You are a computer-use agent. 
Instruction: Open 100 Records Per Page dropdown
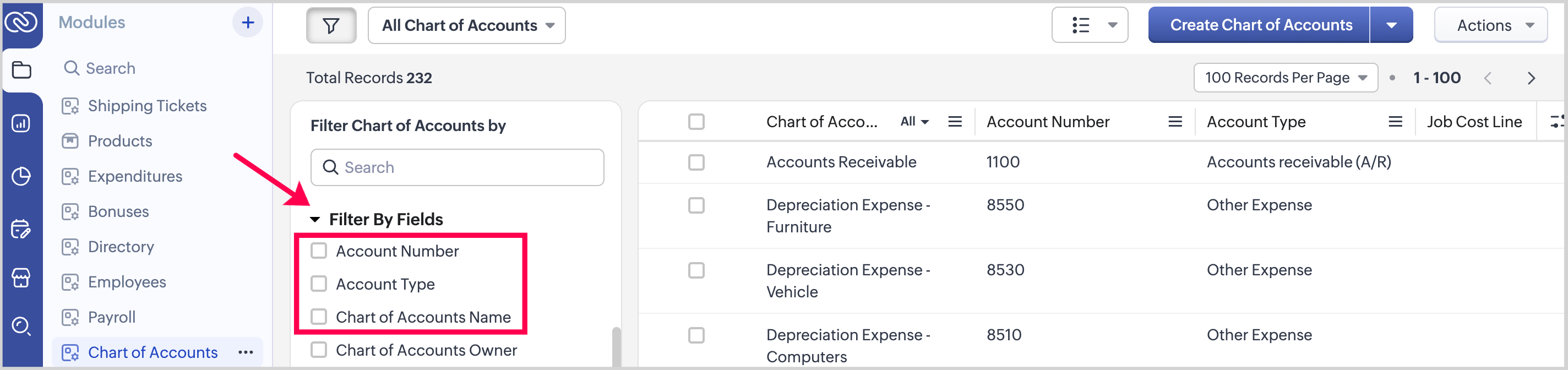[1285, 78]
